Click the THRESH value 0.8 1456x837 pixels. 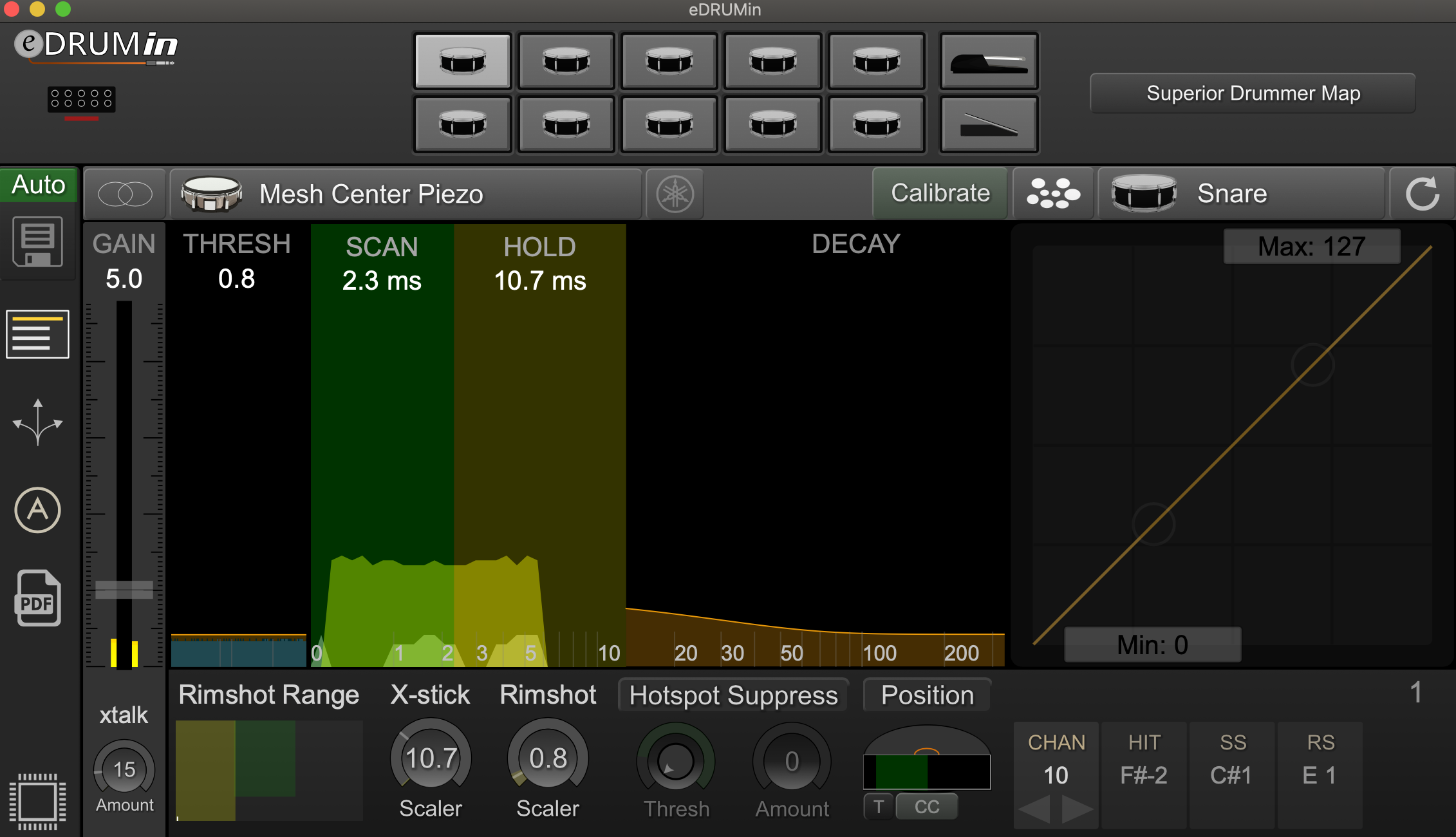tap(236, 279)
